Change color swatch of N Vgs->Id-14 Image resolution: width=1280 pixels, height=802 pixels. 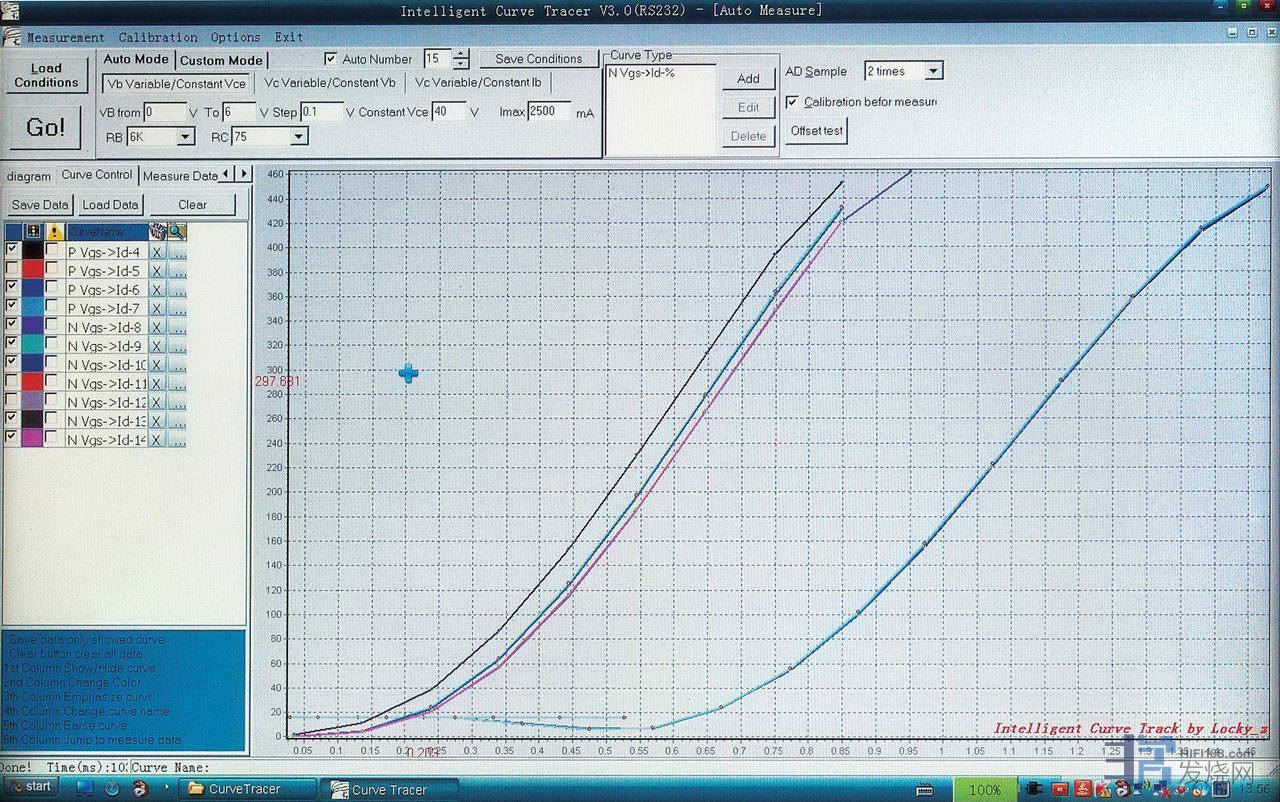pos(32,440)
